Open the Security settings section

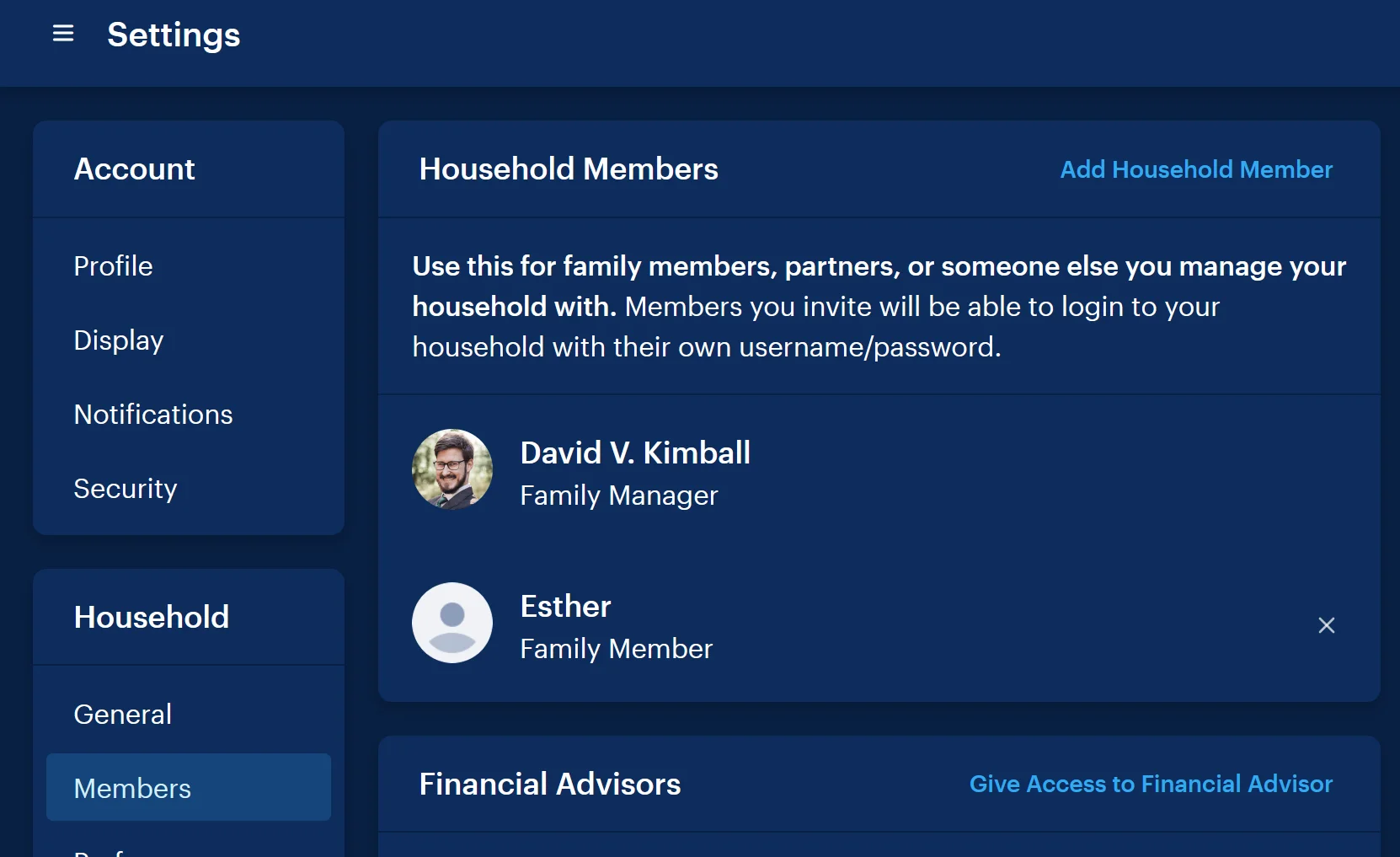coord(125,488)
